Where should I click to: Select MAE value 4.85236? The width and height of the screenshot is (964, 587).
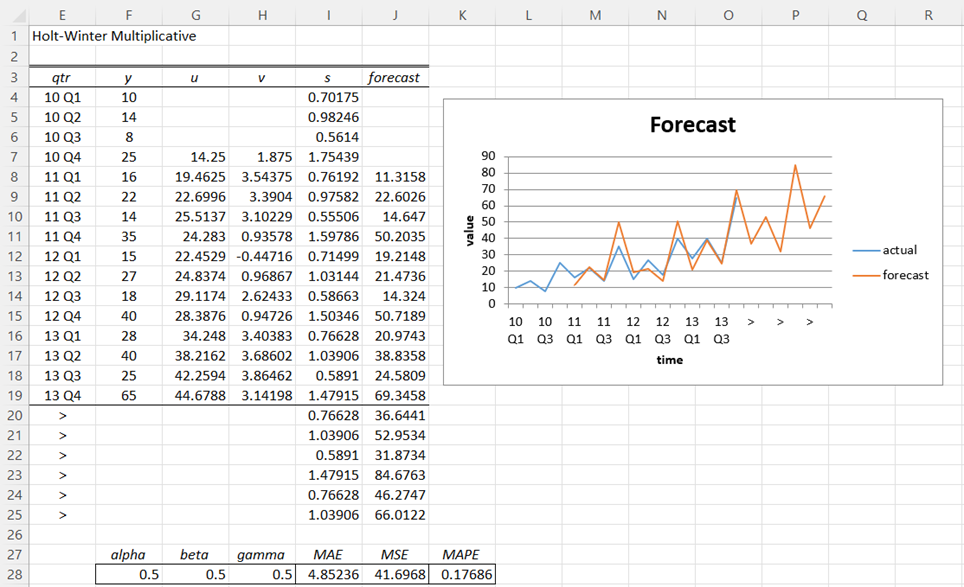pos(329,575)
